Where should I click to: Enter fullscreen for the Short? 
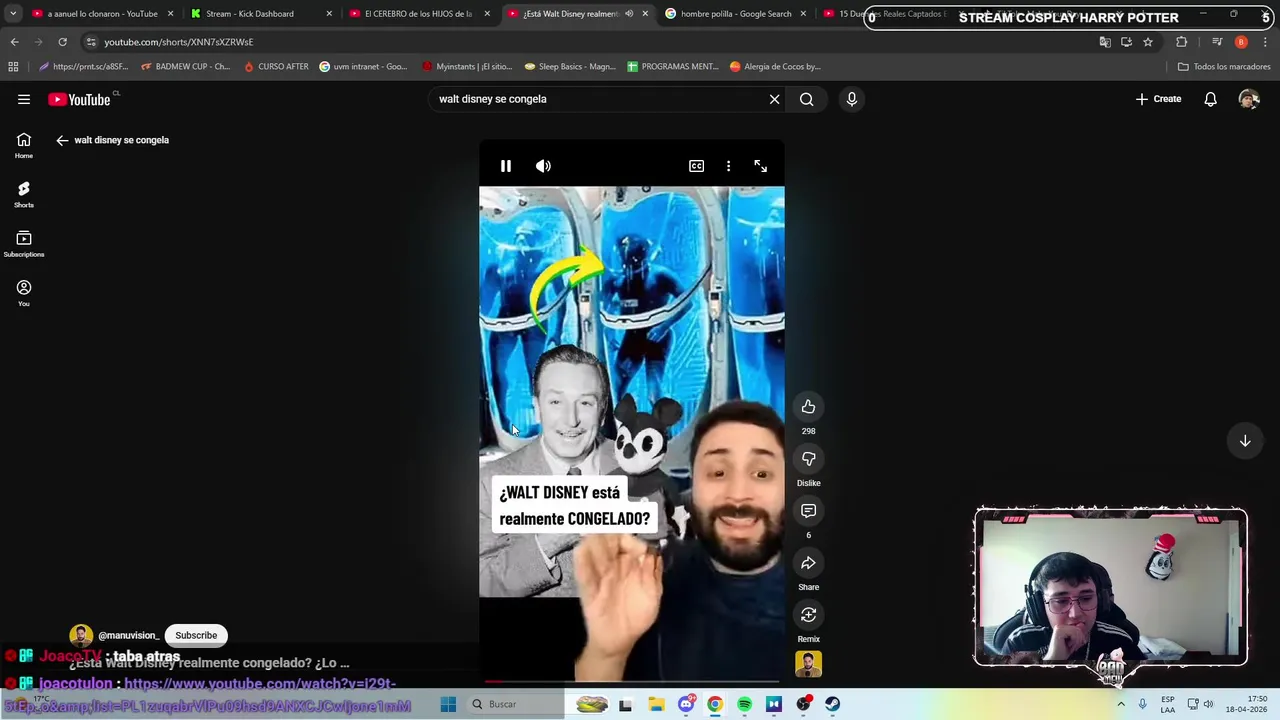[x=760, y=166]
